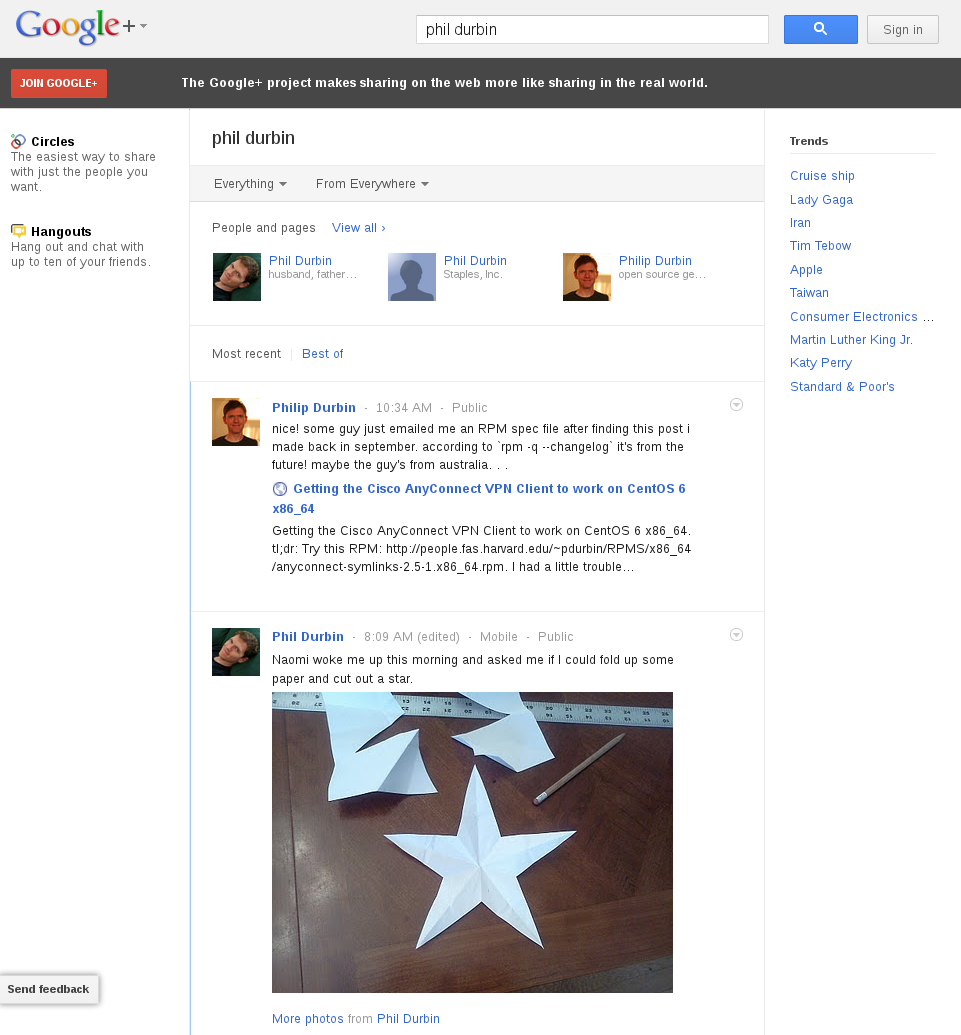Image resolution: width=961 pixels, height=1035 pixels.
Task: Open the dropdown arrow beside the Google+ logo
Action: point(143,26)
